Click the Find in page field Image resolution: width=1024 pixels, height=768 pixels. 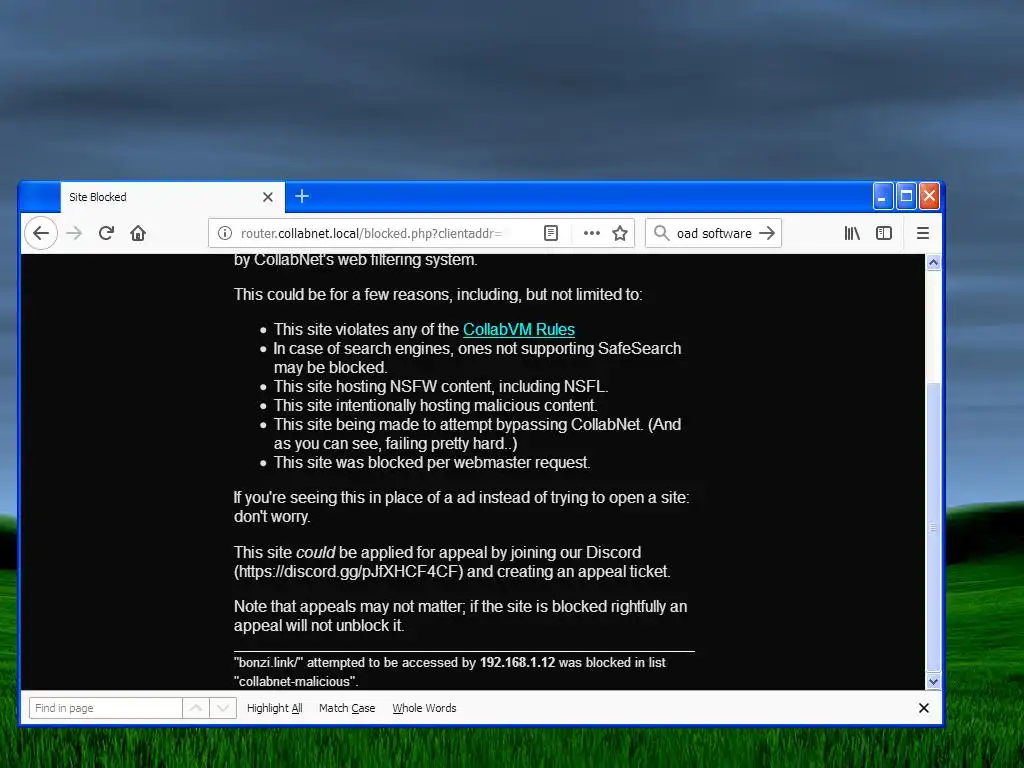click(x=106, y=708)
